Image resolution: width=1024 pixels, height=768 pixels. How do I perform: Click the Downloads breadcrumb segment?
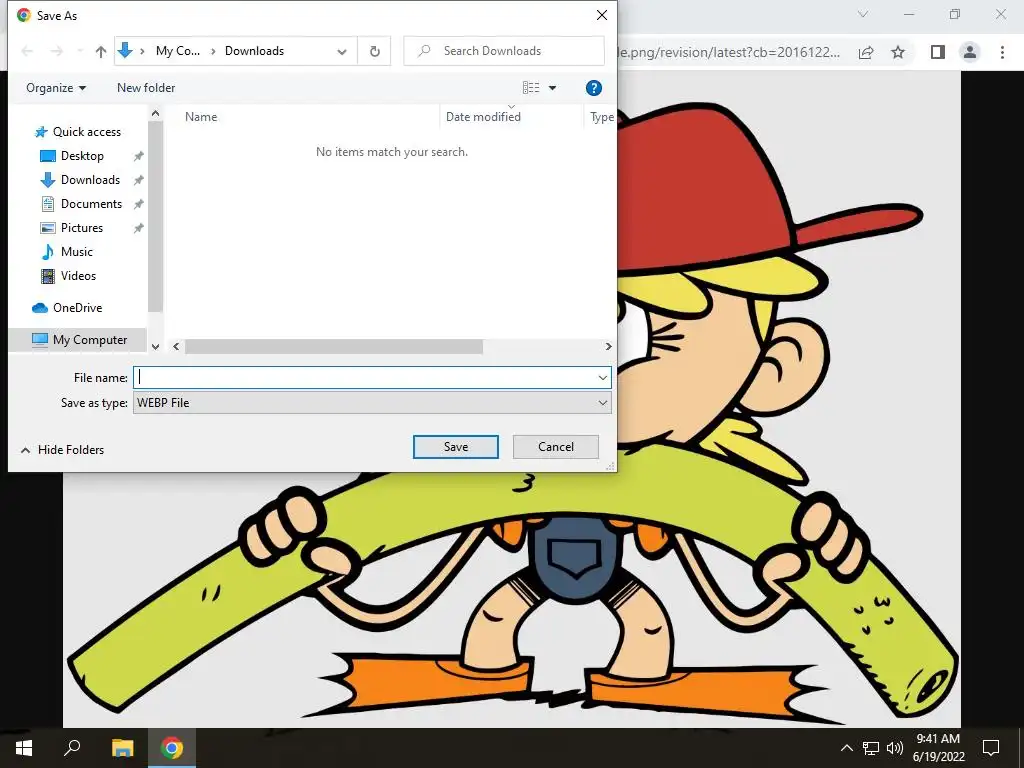[x=254, y=51]
